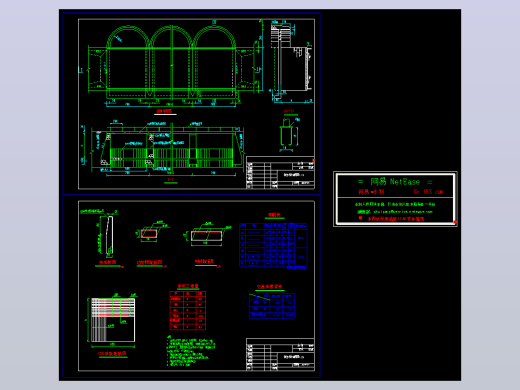Click the green "网易 NetEase" heading
The height and width of the screenshot is (390, 520).
pyautogui.click(x=395, y=182)
